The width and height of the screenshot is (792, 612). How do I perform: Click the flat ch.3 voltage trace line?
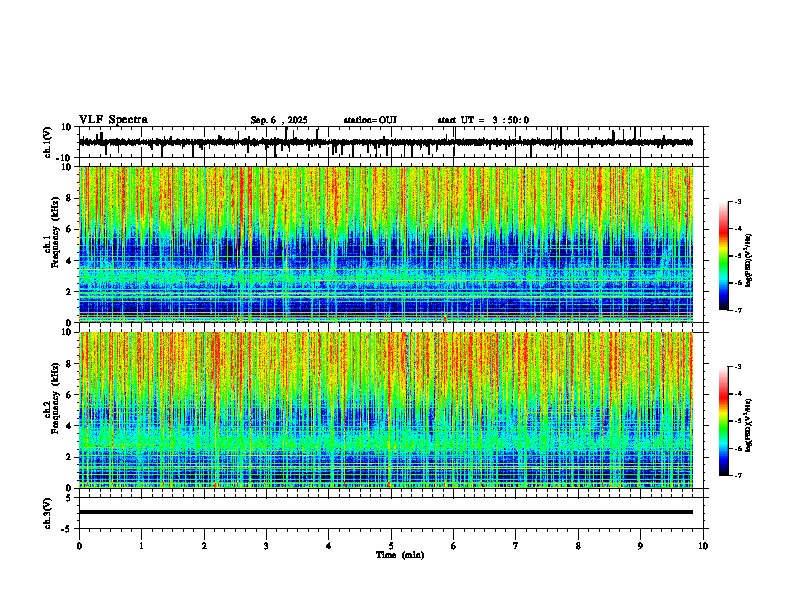pos(386,512)
